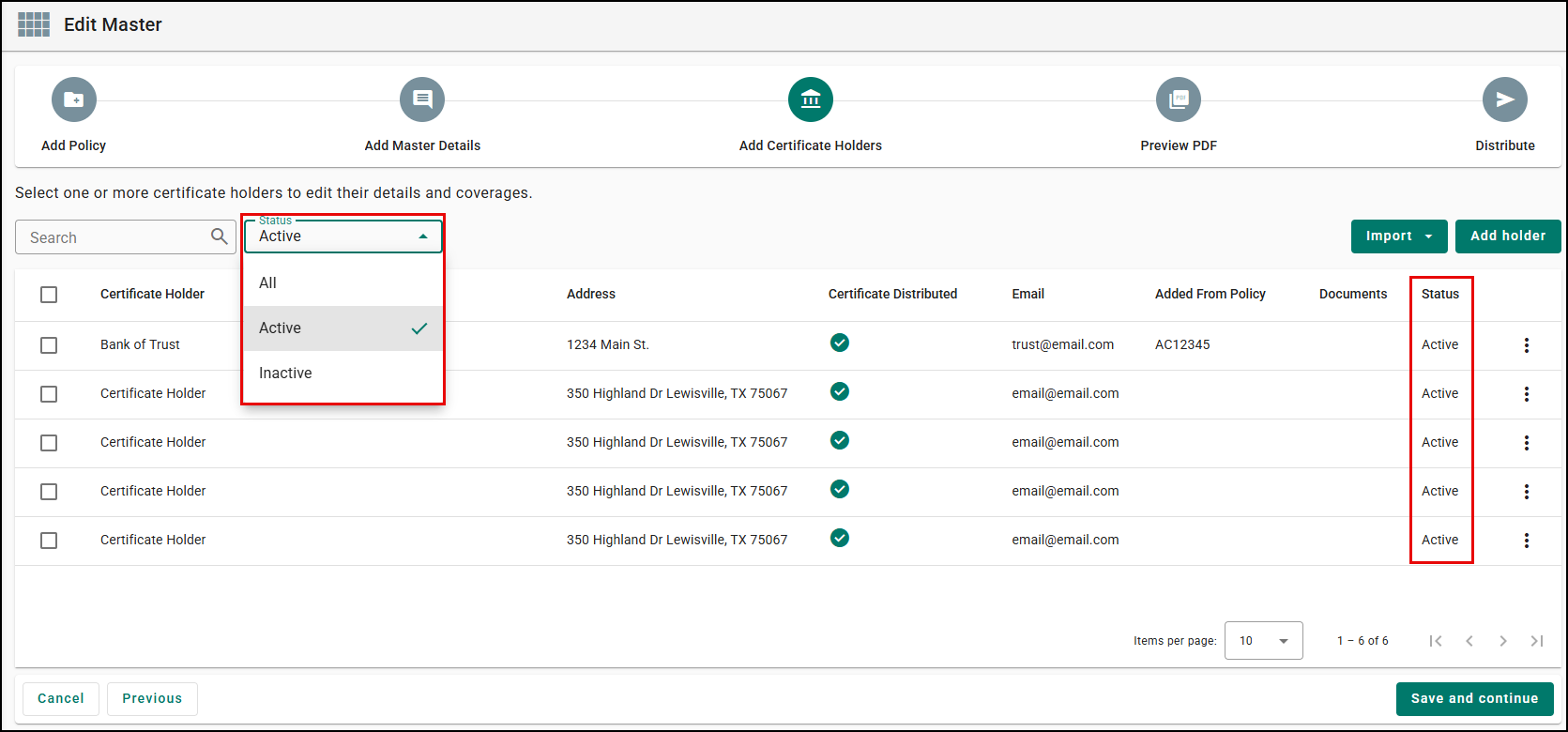
Task: Check the Bank of Trust row checkbox
Action: 49,345
